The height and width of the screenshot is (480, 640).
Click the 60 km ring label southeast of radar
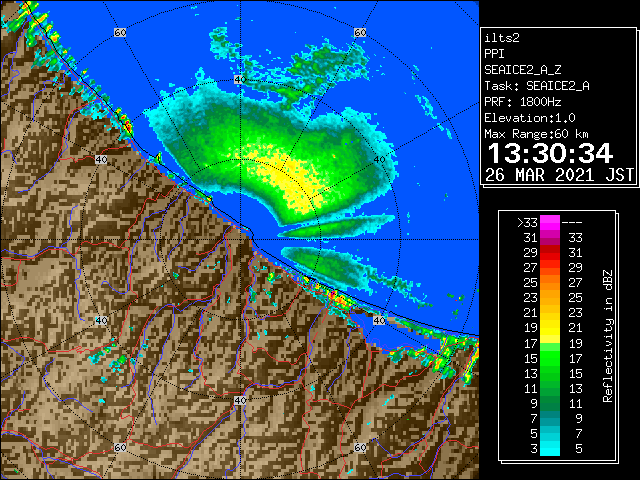point(360,447)
